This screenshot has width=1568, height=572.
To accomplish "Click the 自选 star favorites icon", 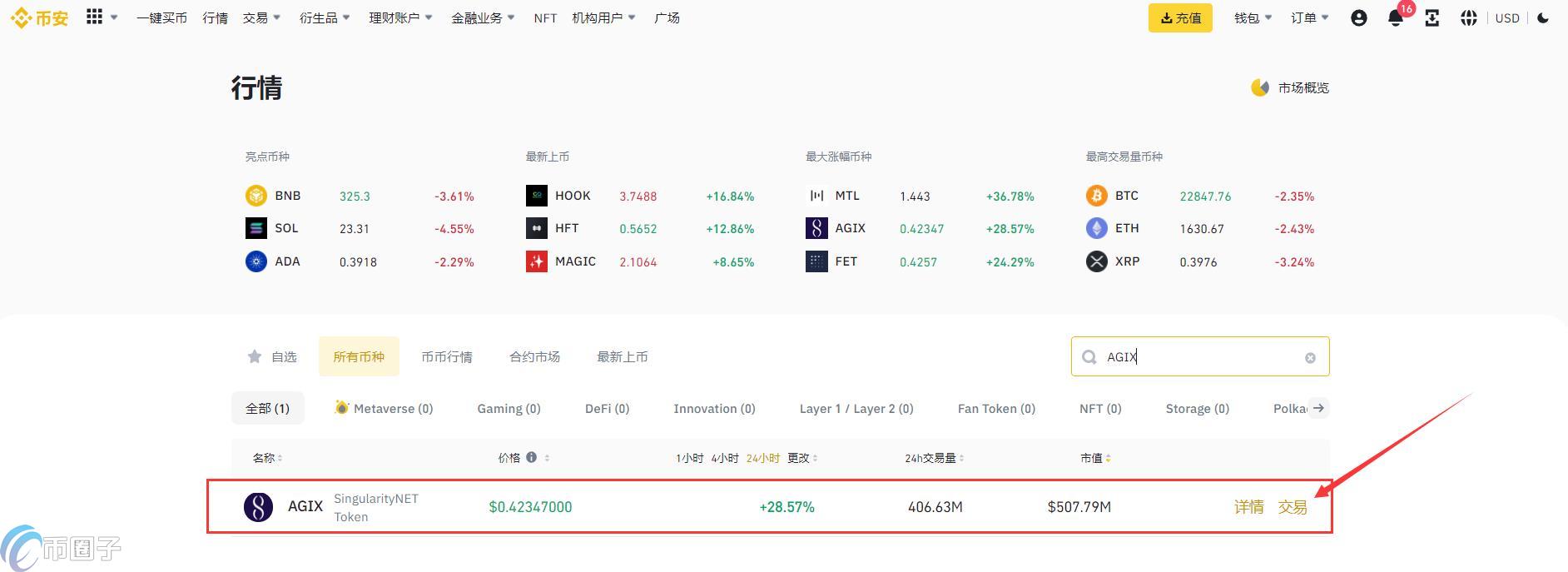I will pos(255,356).
